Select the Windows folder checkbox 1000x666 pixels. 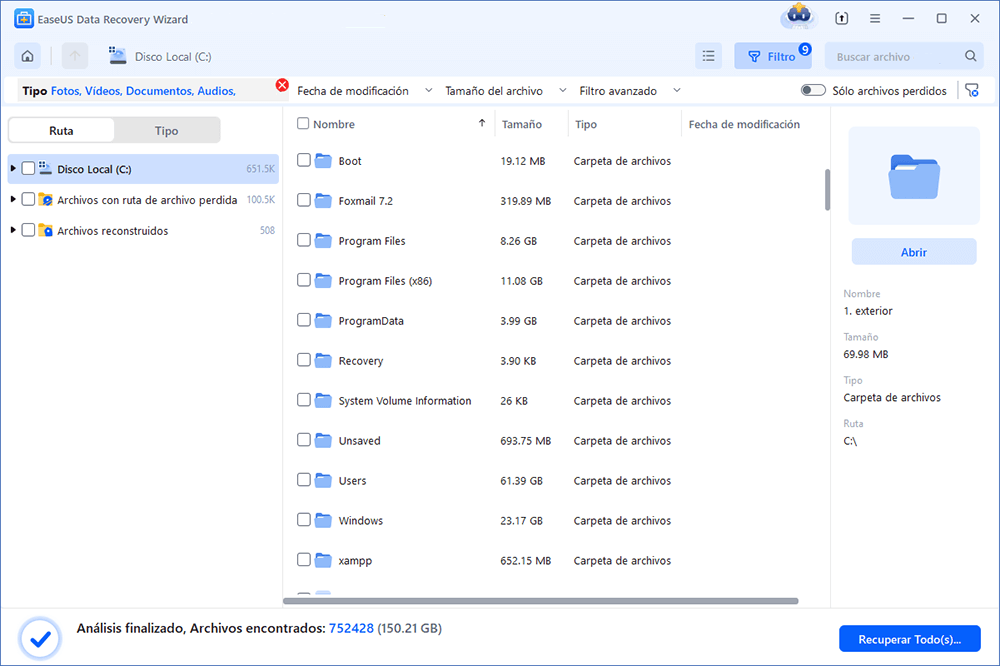click(x=304, y=520)
